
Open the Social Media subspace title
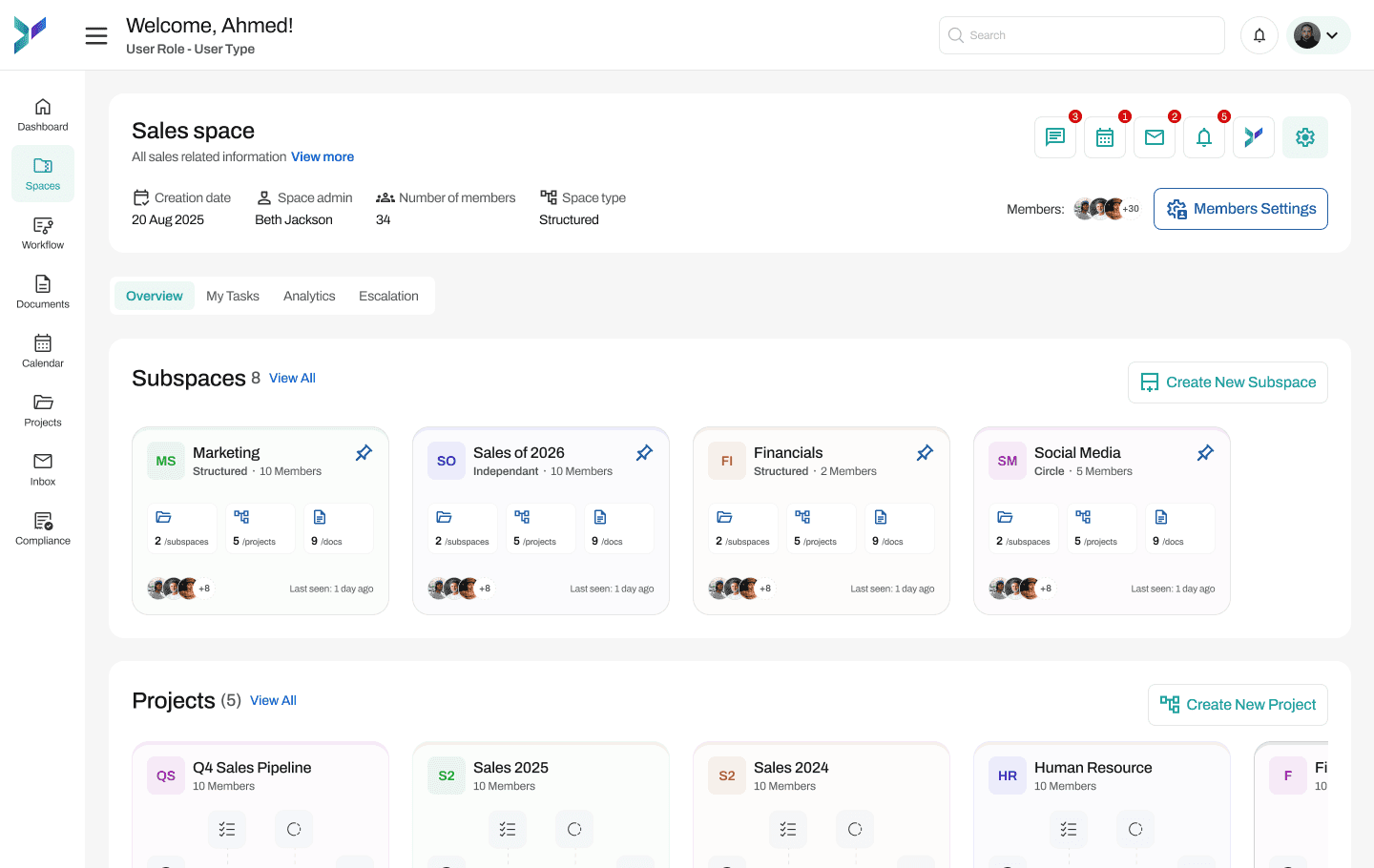point(1077,453)
